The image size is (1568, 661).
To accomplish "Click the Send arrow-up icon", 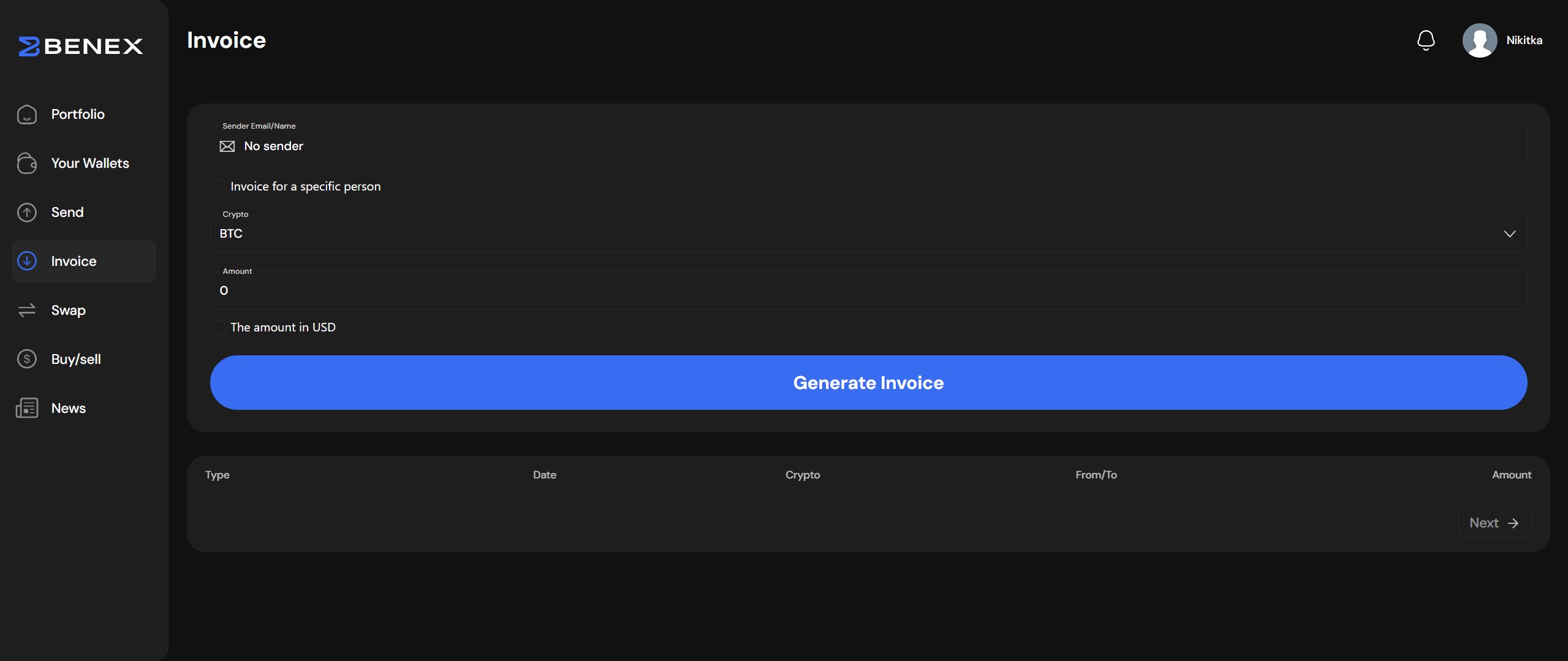I will point(27,212).
